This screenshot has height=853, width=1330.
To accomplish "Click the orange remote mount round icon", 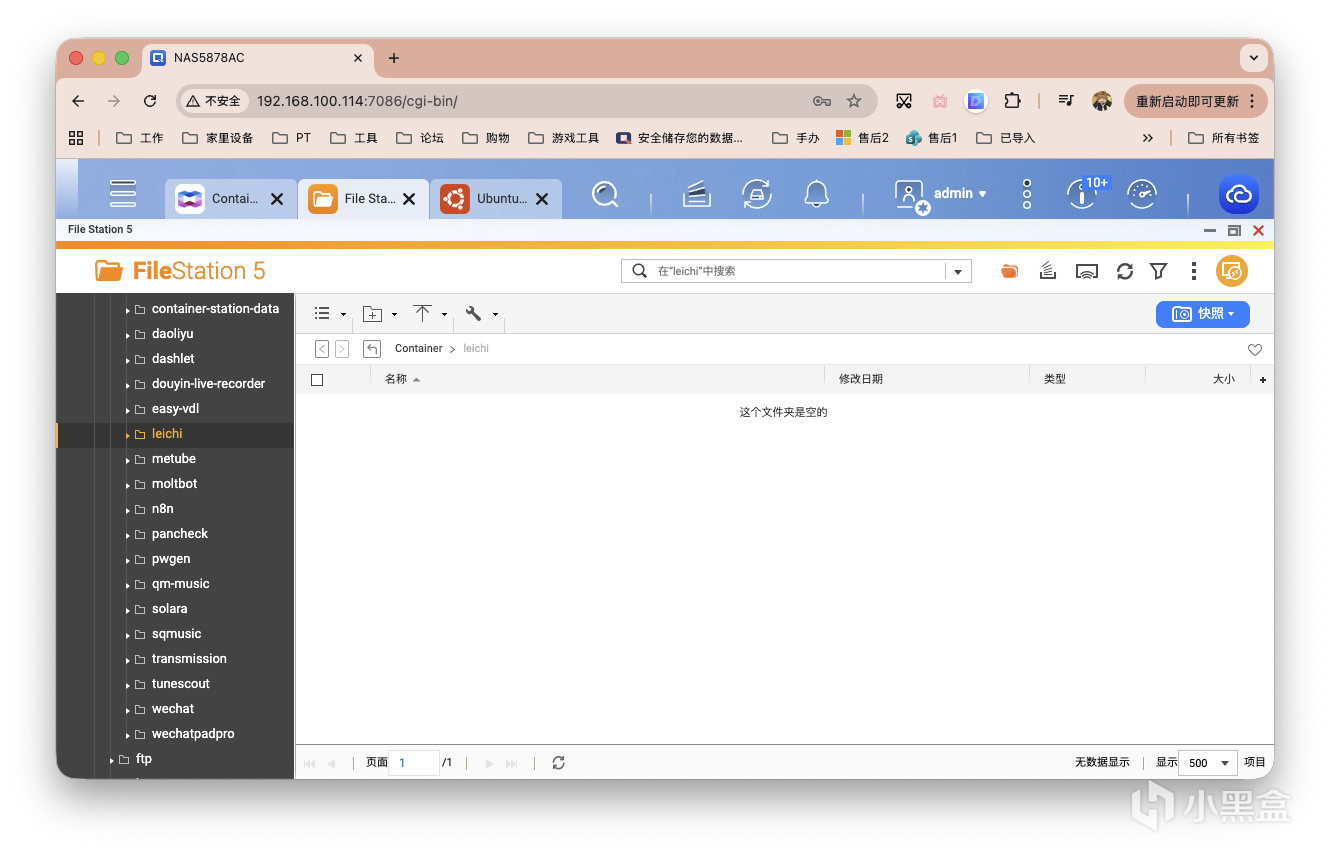I will pos(1232,271).
